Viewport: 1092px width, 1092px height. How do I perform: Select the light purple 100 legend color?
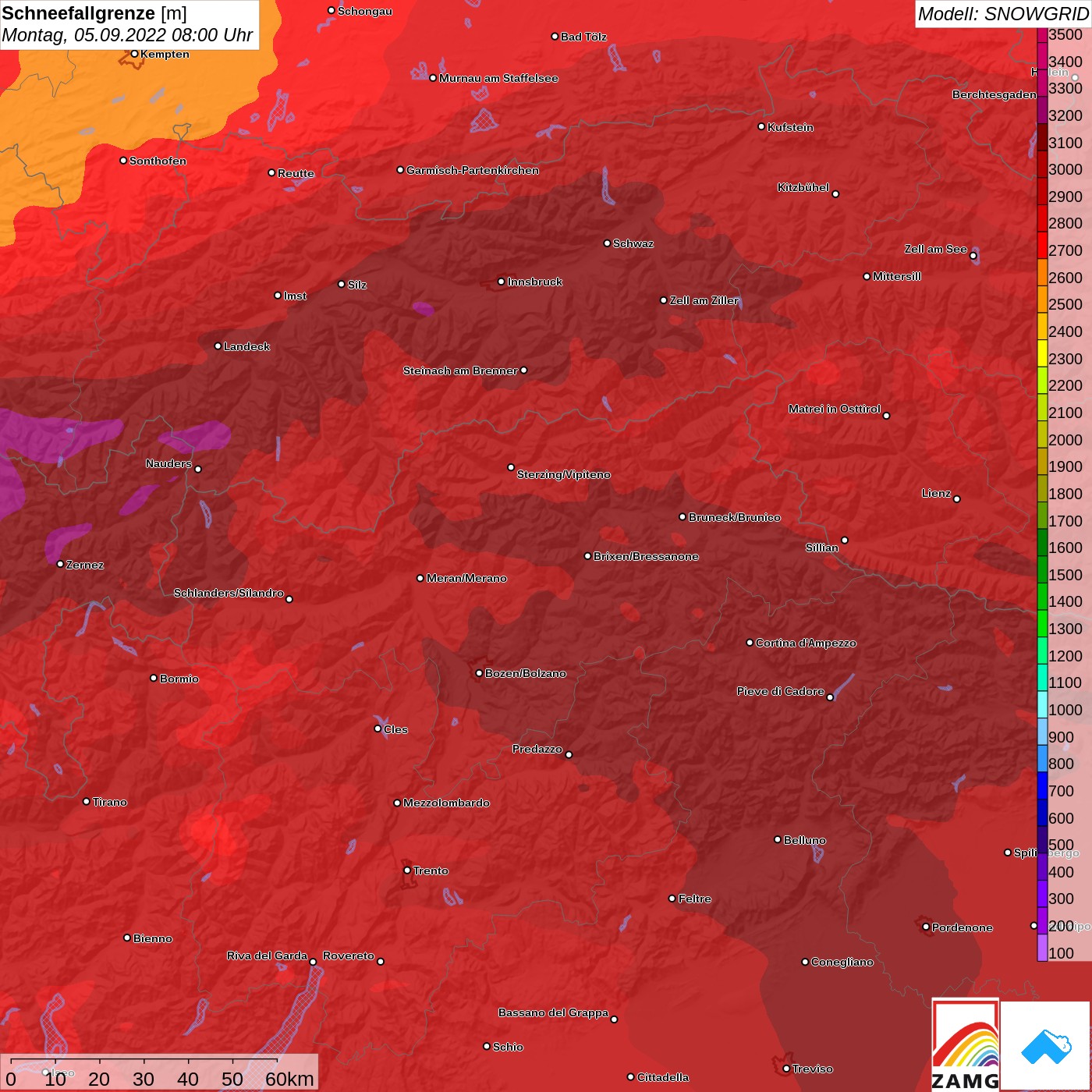[1042, 948]
